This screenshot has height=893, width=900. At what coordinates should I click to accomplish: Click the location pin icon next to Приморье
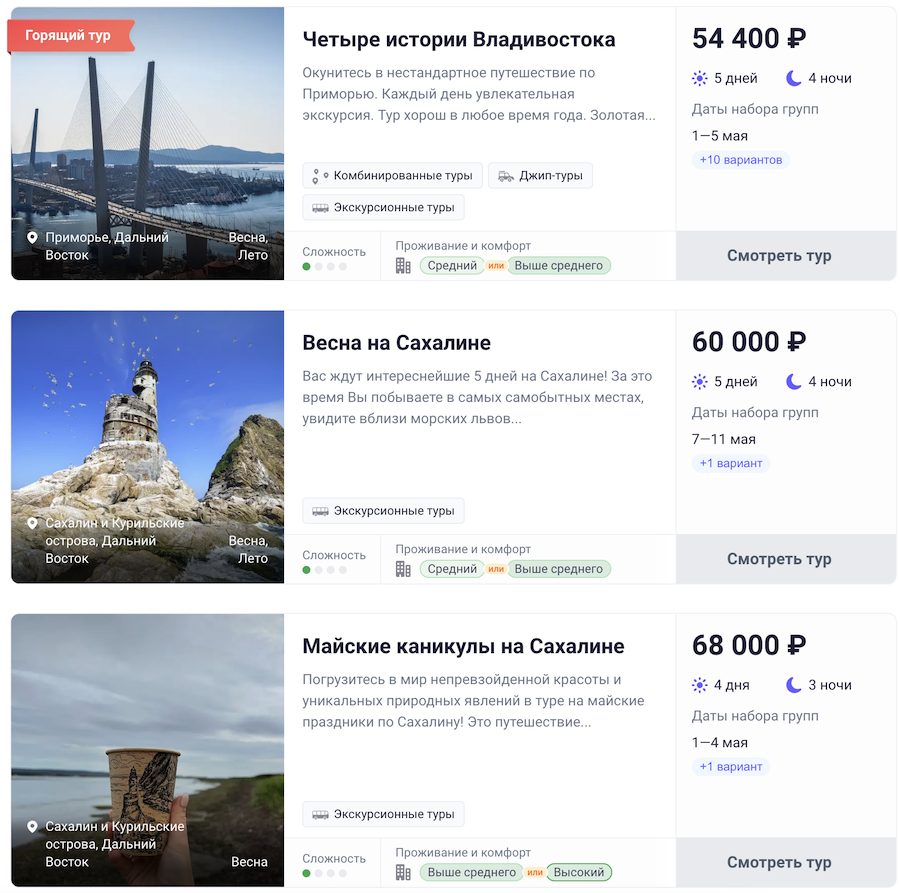[32, 238]
